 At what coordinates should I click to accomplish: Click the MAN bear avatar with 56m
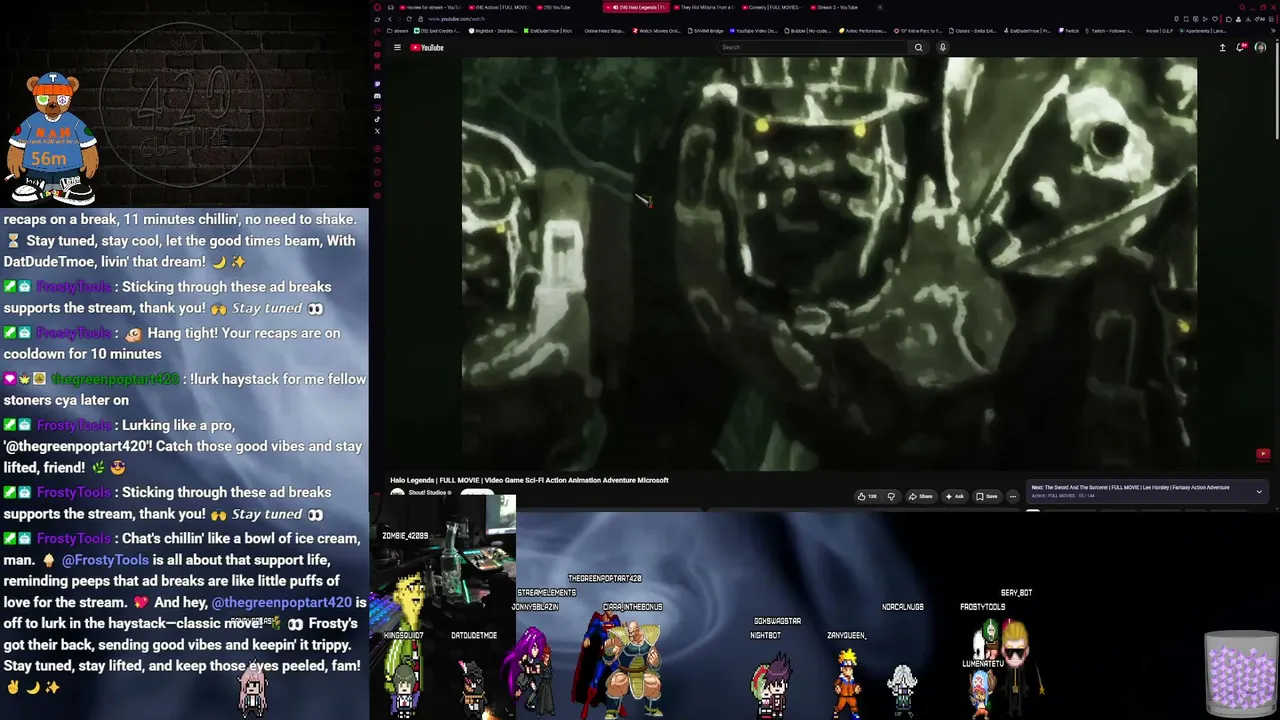coord(52,138)
